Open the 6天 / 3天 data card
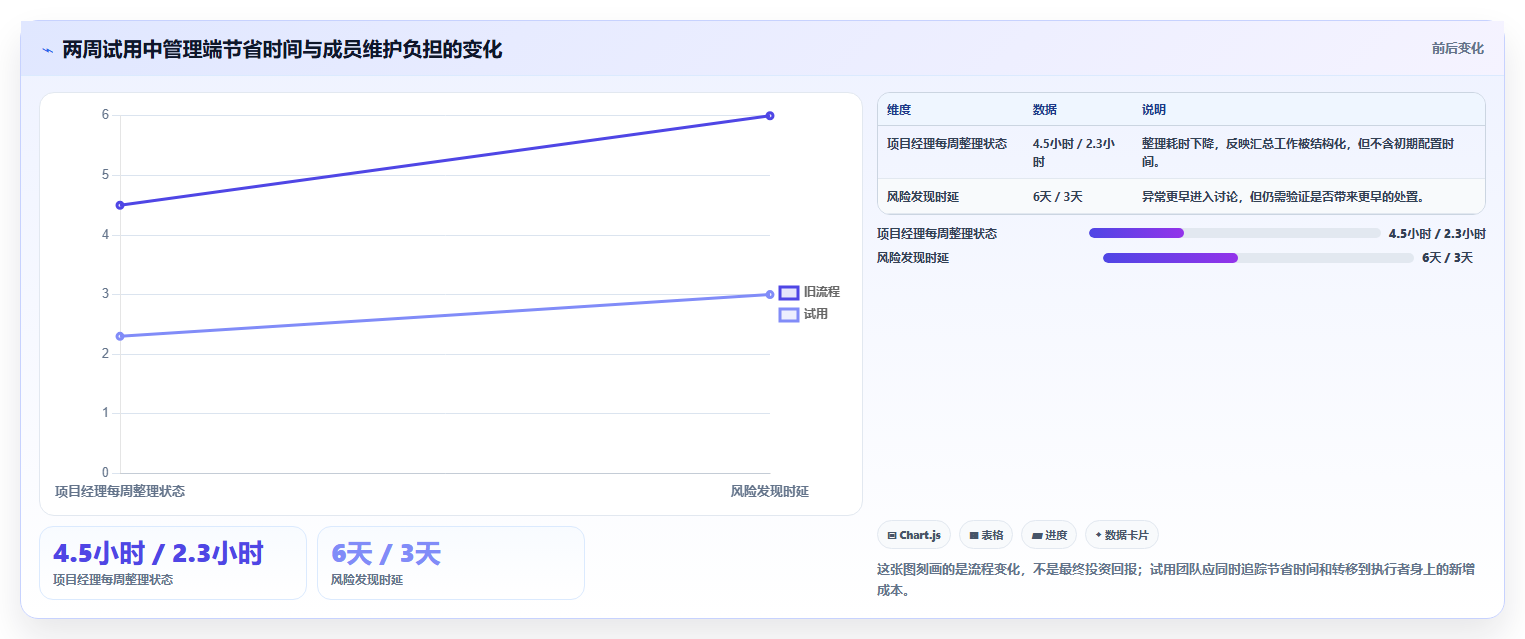Image resolution: width=1525 pixels, height=639 pixels. coord(451,563)
